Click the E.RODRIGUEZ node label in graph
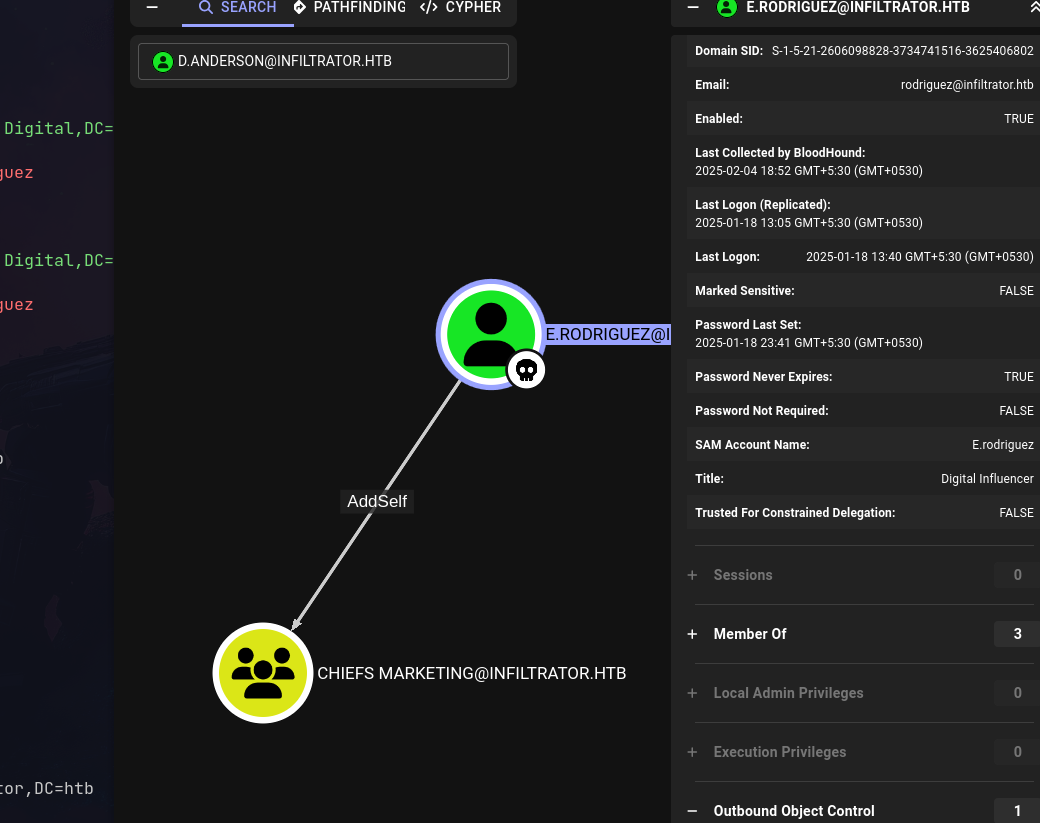This screenshot has height=823, width=1040. click(x=607, y=334)
